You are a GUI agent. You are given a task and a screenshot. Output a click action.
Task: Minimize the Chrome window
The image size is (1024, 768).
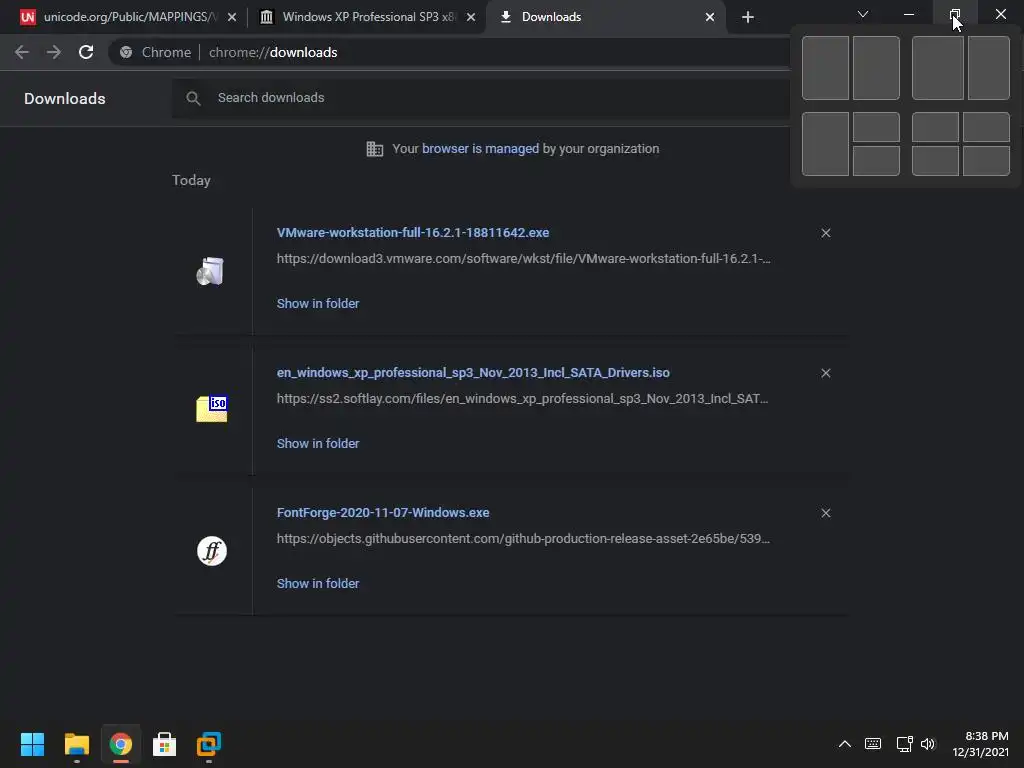coord(908,14)
